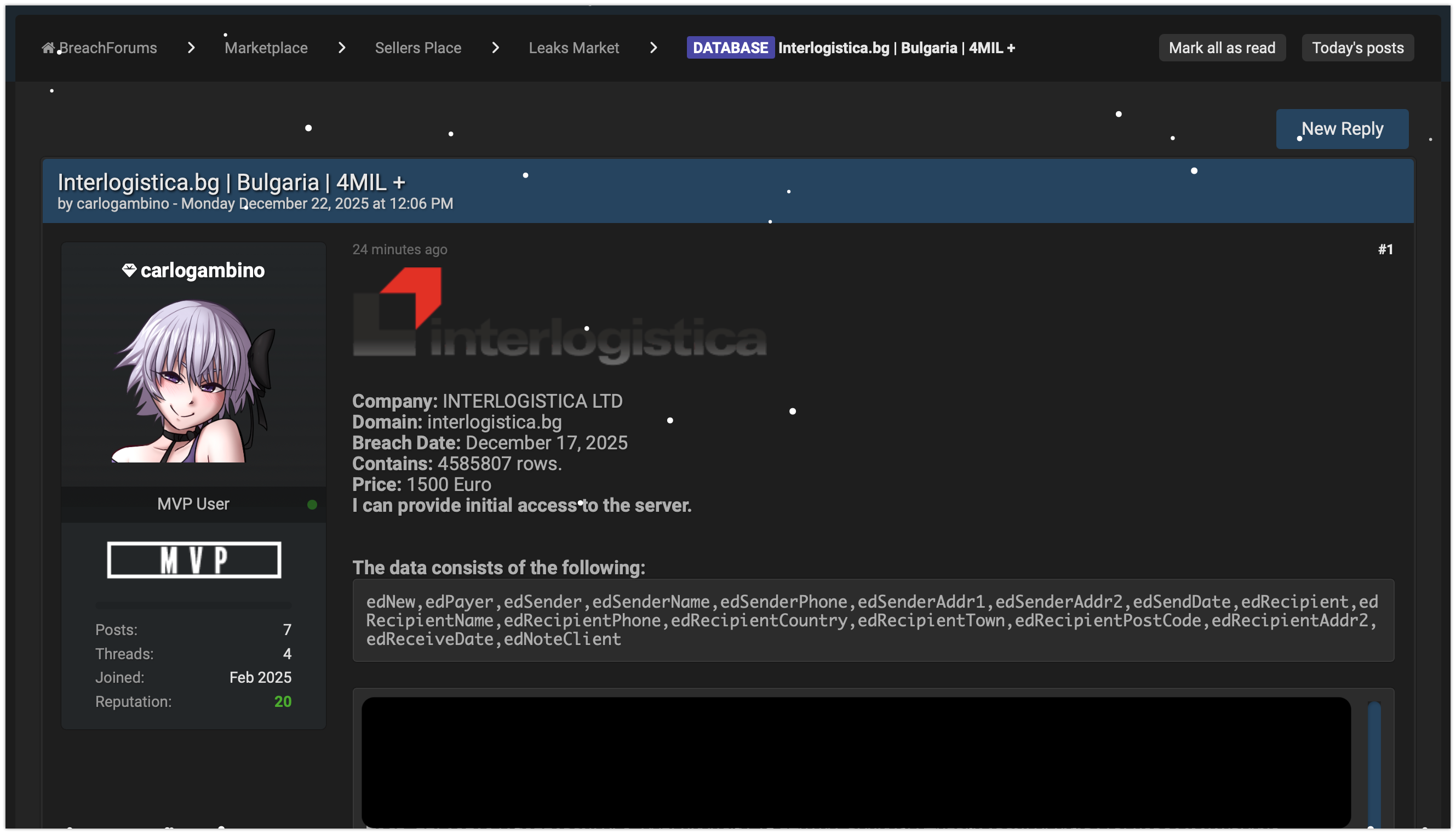Click the Domain interlogistica.bg text
Screen dimensions: 1456x834
point(495,422)
